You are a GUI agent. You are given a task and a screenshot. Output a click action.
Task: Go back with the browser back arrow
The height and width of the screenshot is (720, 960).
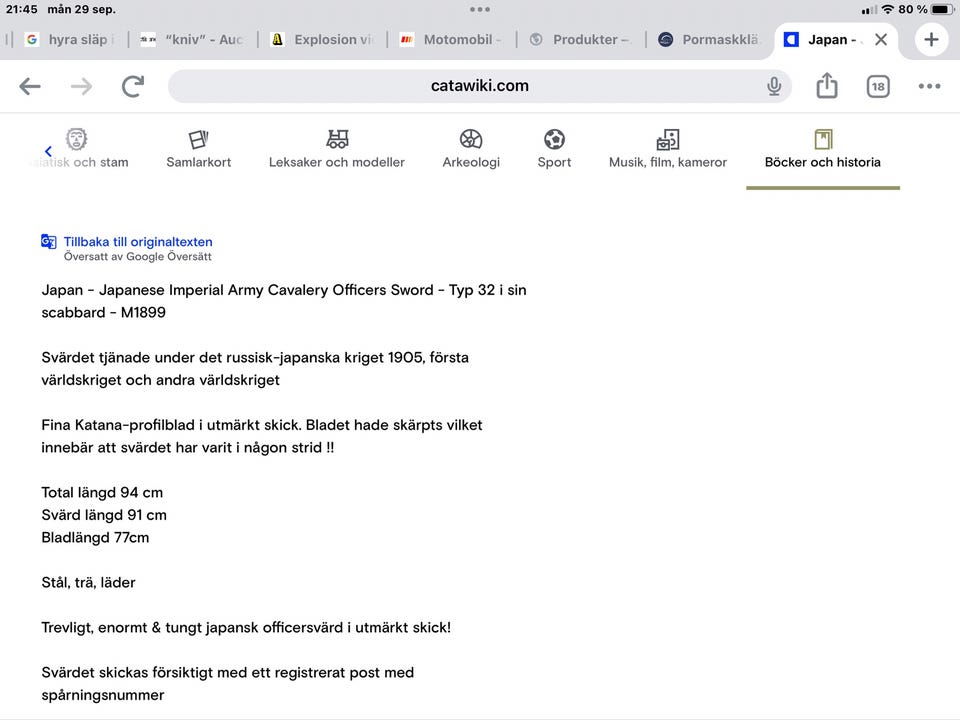[29, 86]
